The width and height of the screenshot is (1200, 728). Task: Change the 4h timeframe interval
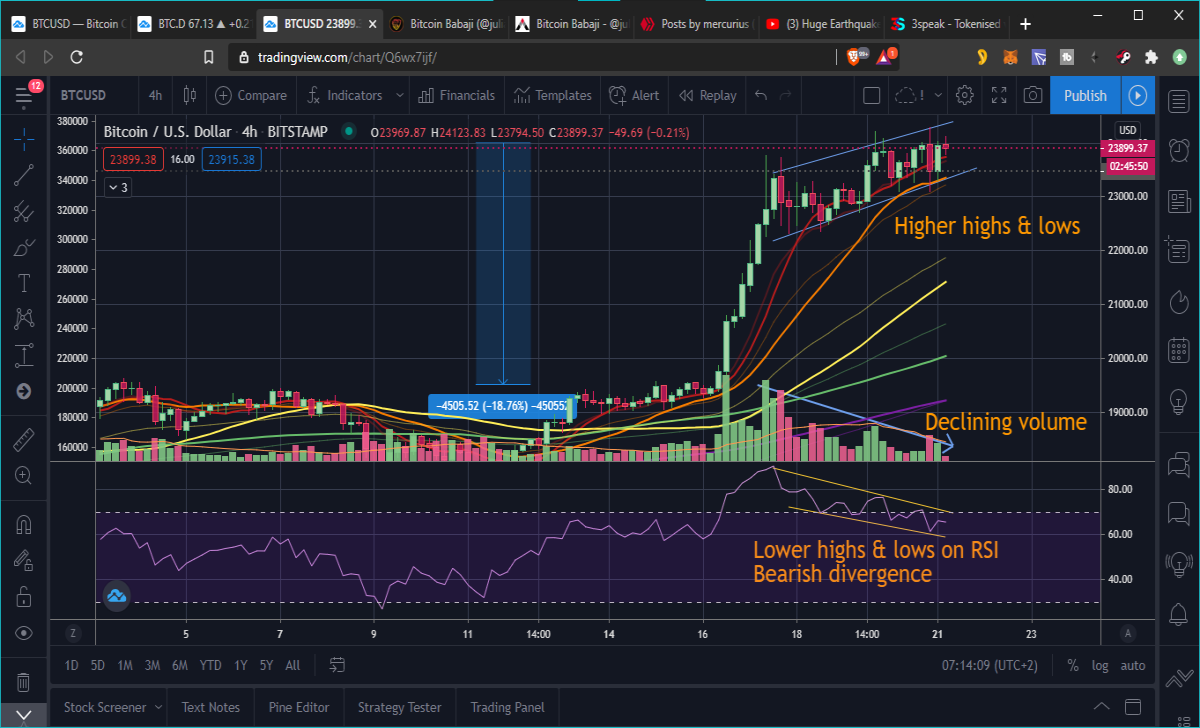[x=155, y=96]
